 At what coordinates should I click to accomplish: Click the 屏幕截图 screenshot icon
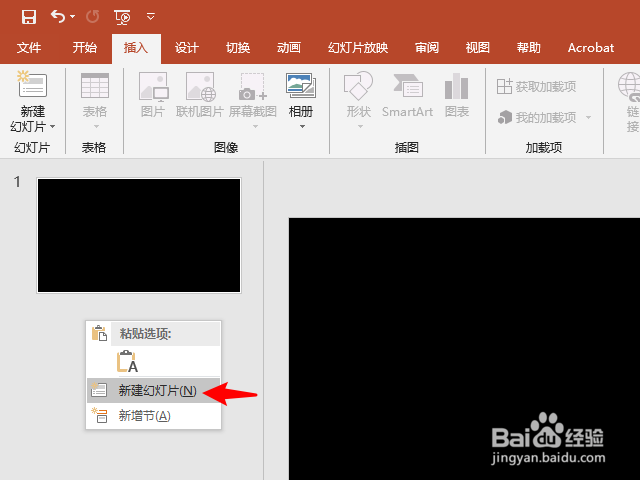pos(253,86)
